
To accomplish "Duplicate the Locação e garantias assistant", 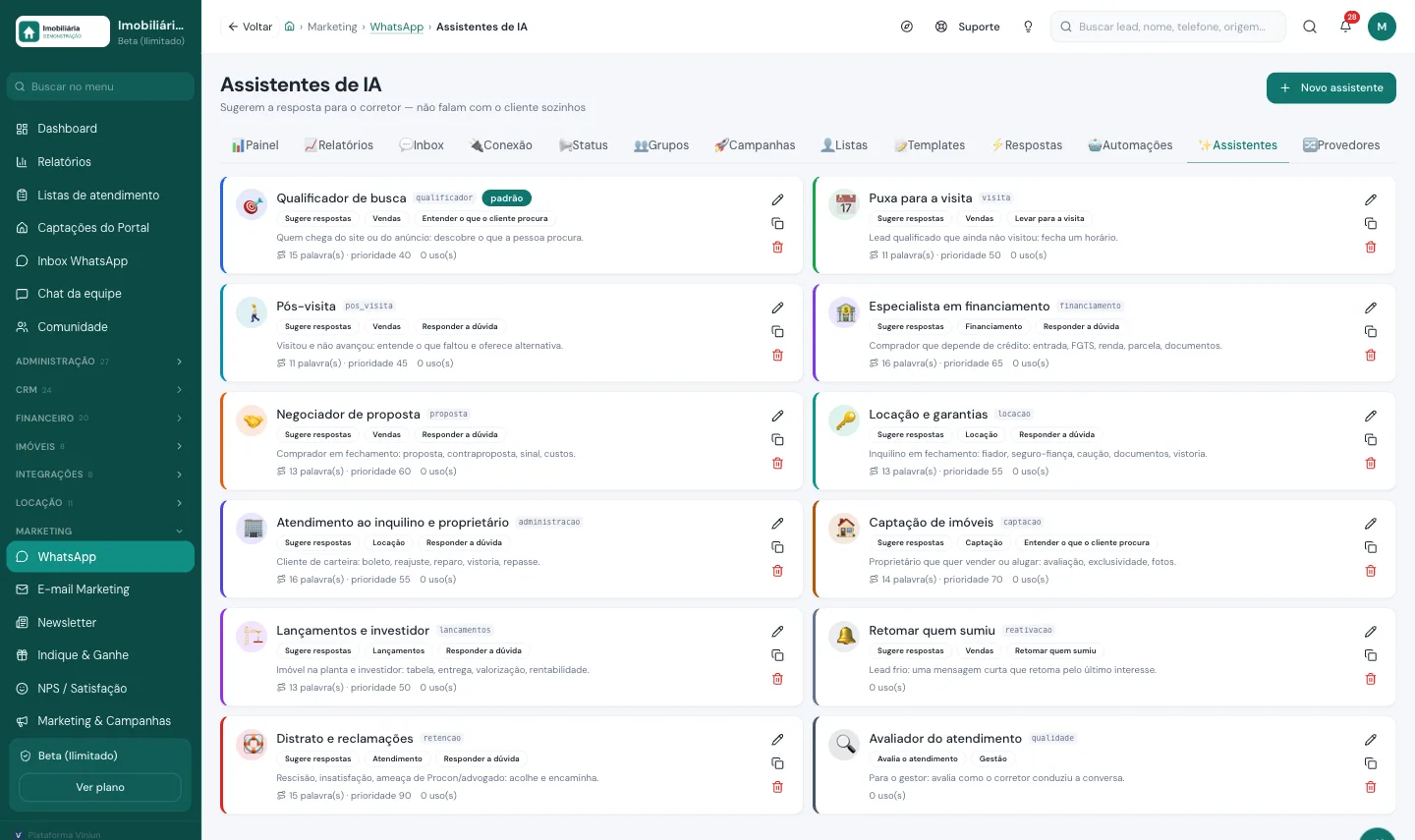I will pos(1371,440).
